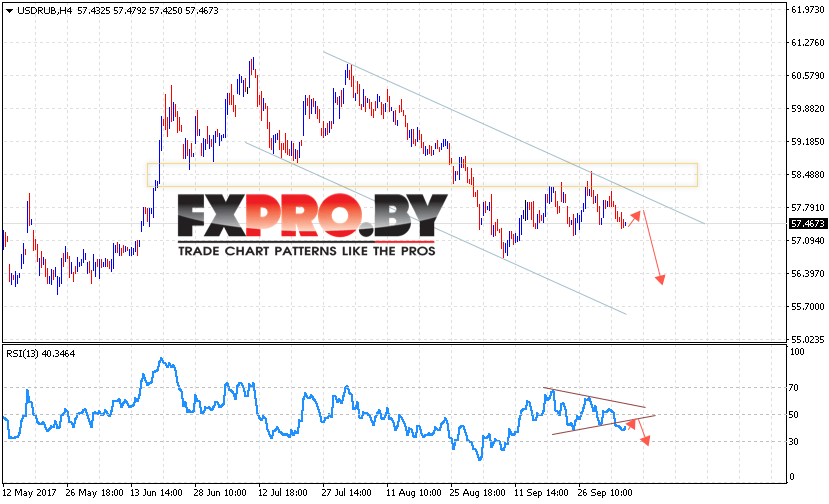The height and width of the screenshot is (504, 829).
Task: Select the upper RSI triangle trendline
Action: coord(594,398)
